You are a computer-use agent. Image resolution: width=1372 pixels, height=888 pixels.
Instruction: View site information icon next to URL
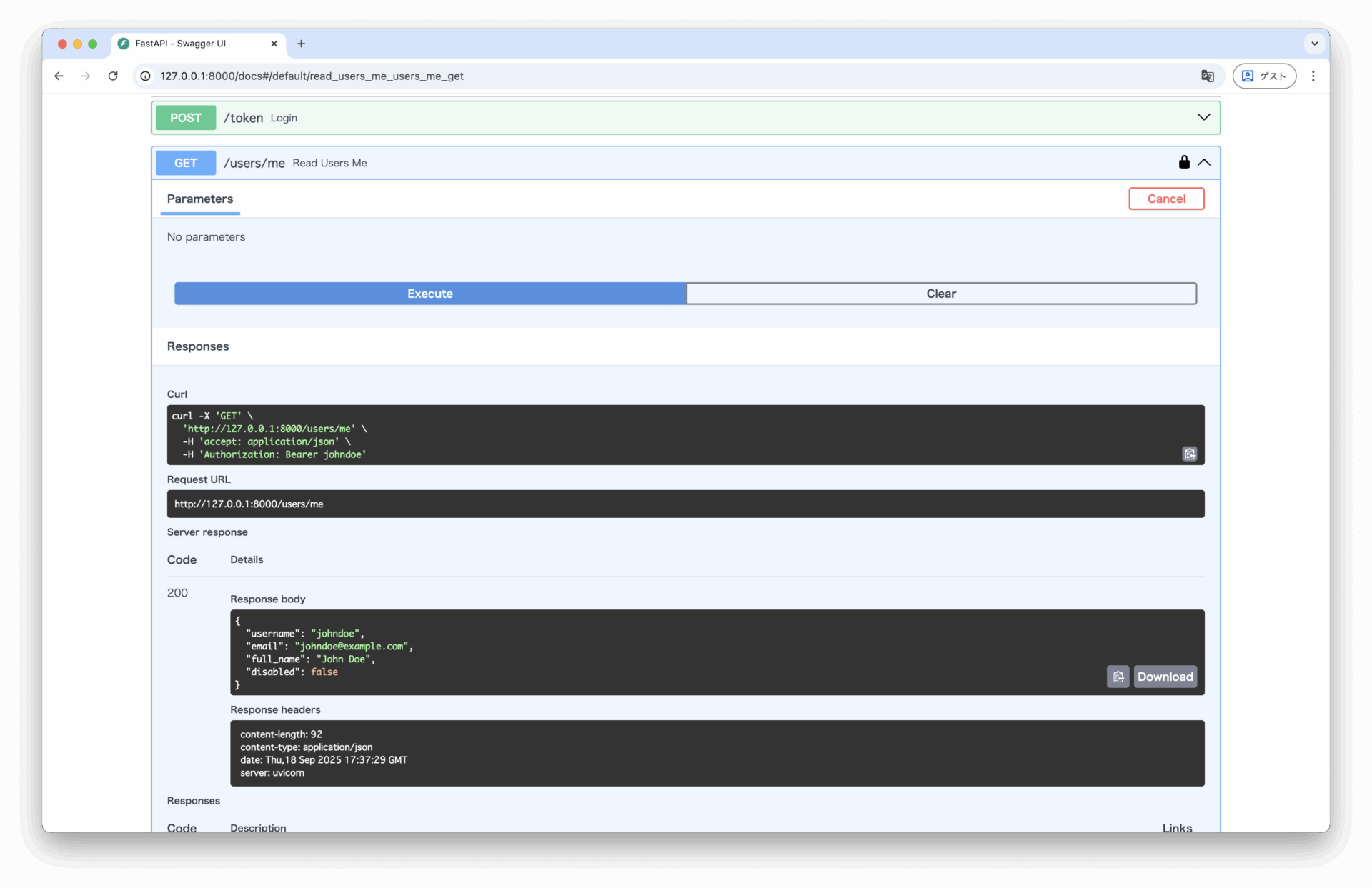145,76
